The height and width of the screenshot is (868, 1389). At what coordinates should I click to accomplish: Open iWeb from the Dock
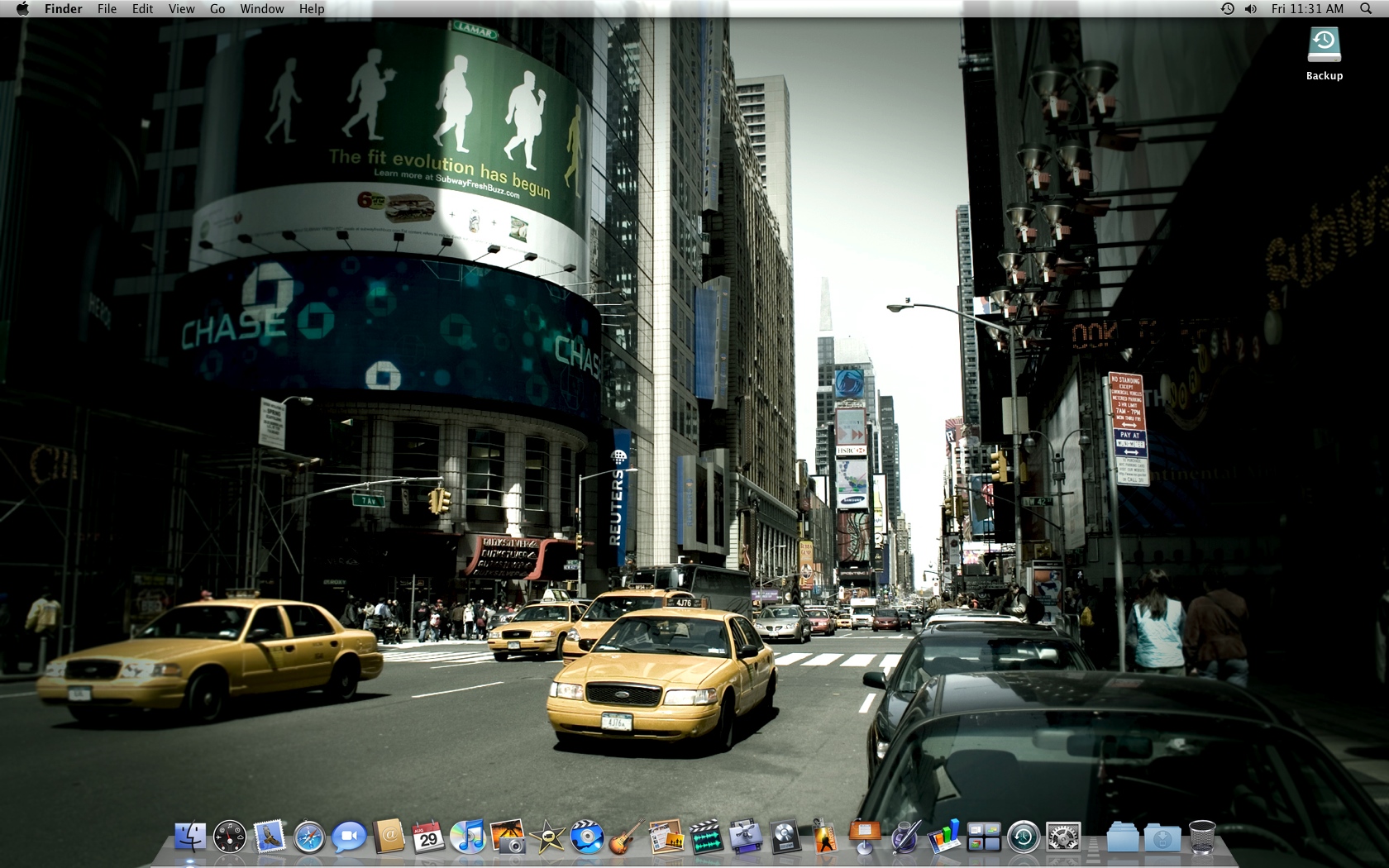(x=666, y=837)
